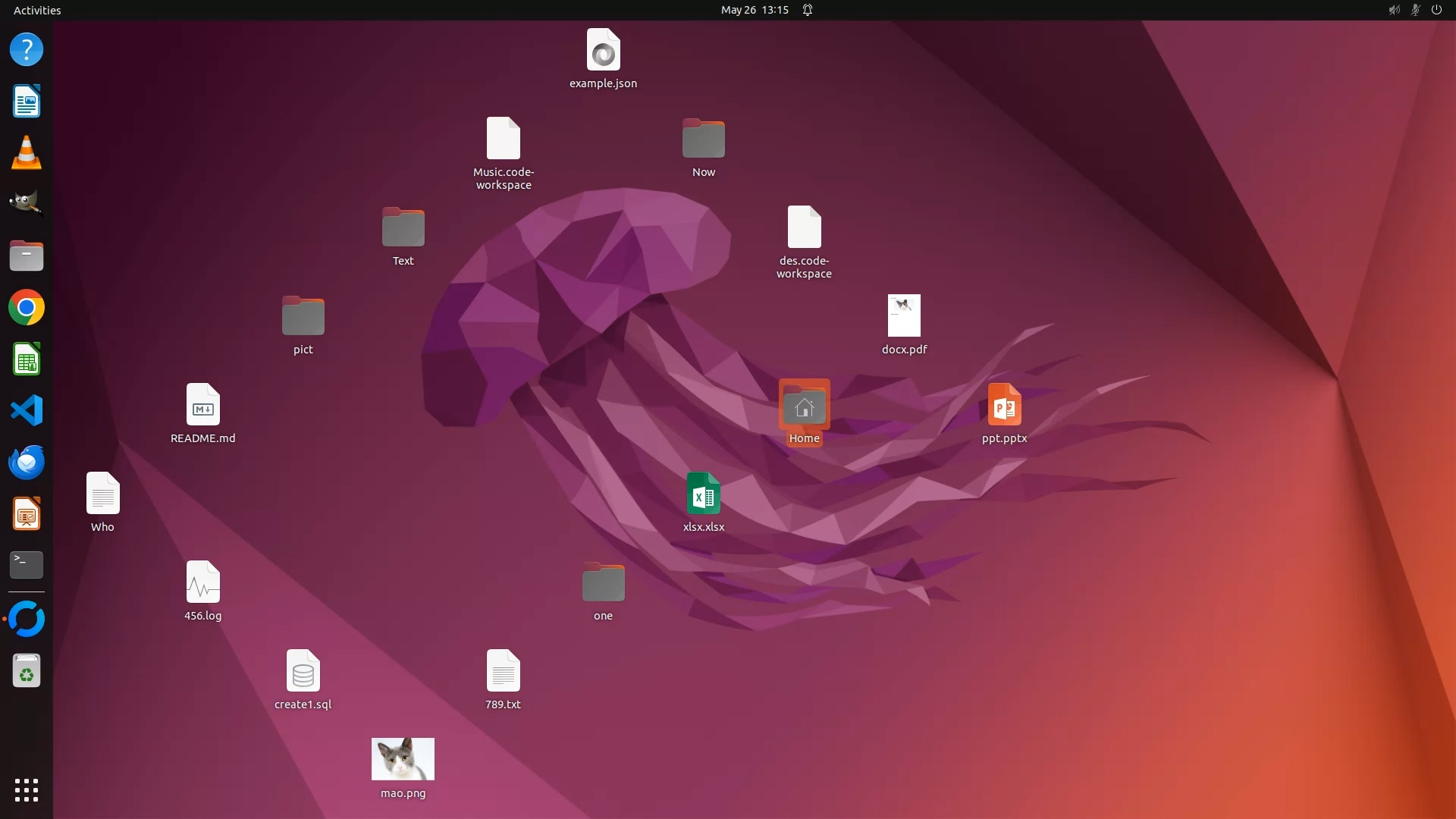This screenshot has width=1456, height=819.
Task: Select the mao.png cat thumbnail
Action: point(403,759)
